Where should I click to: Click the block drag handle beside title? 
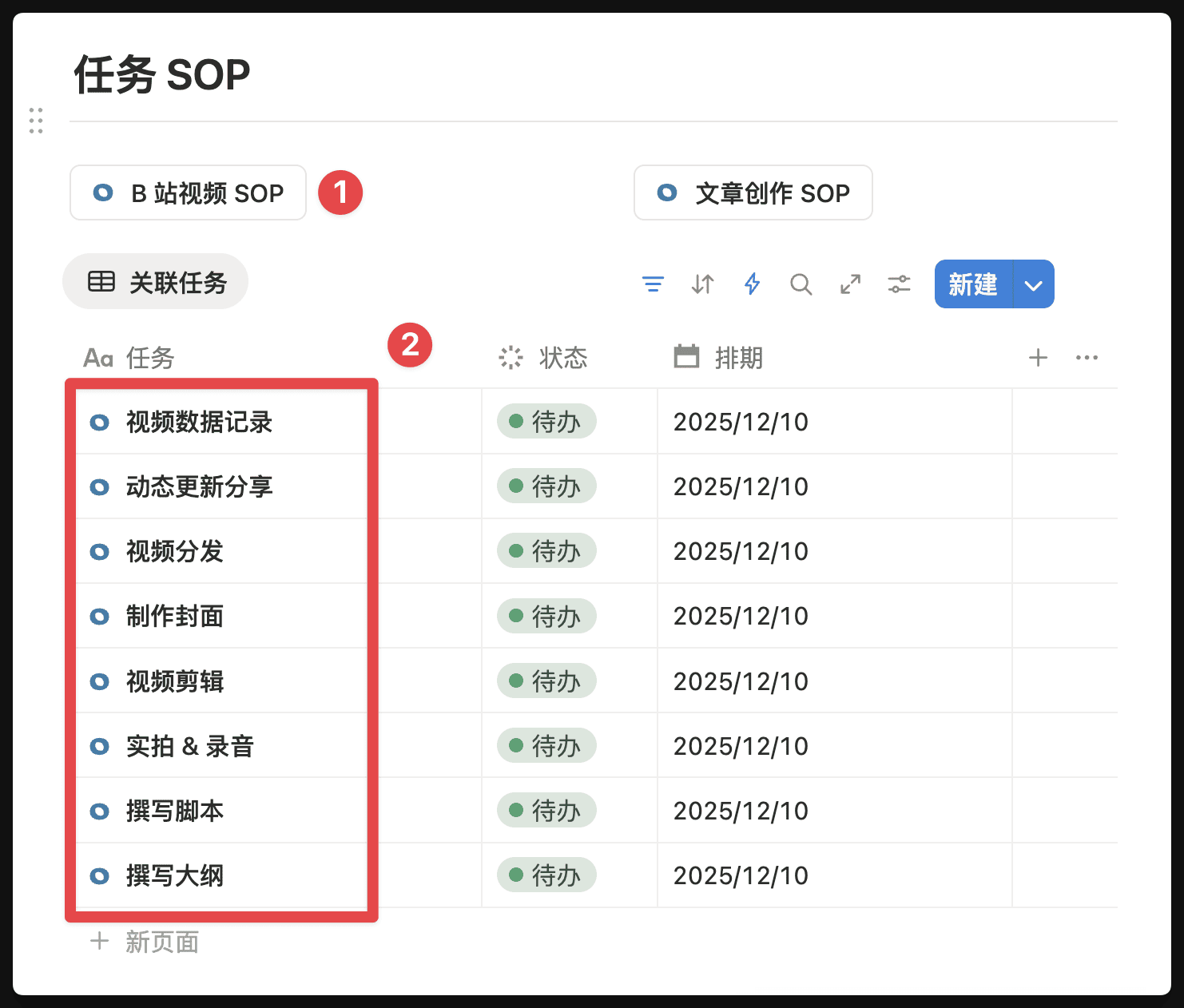(36, 121)
